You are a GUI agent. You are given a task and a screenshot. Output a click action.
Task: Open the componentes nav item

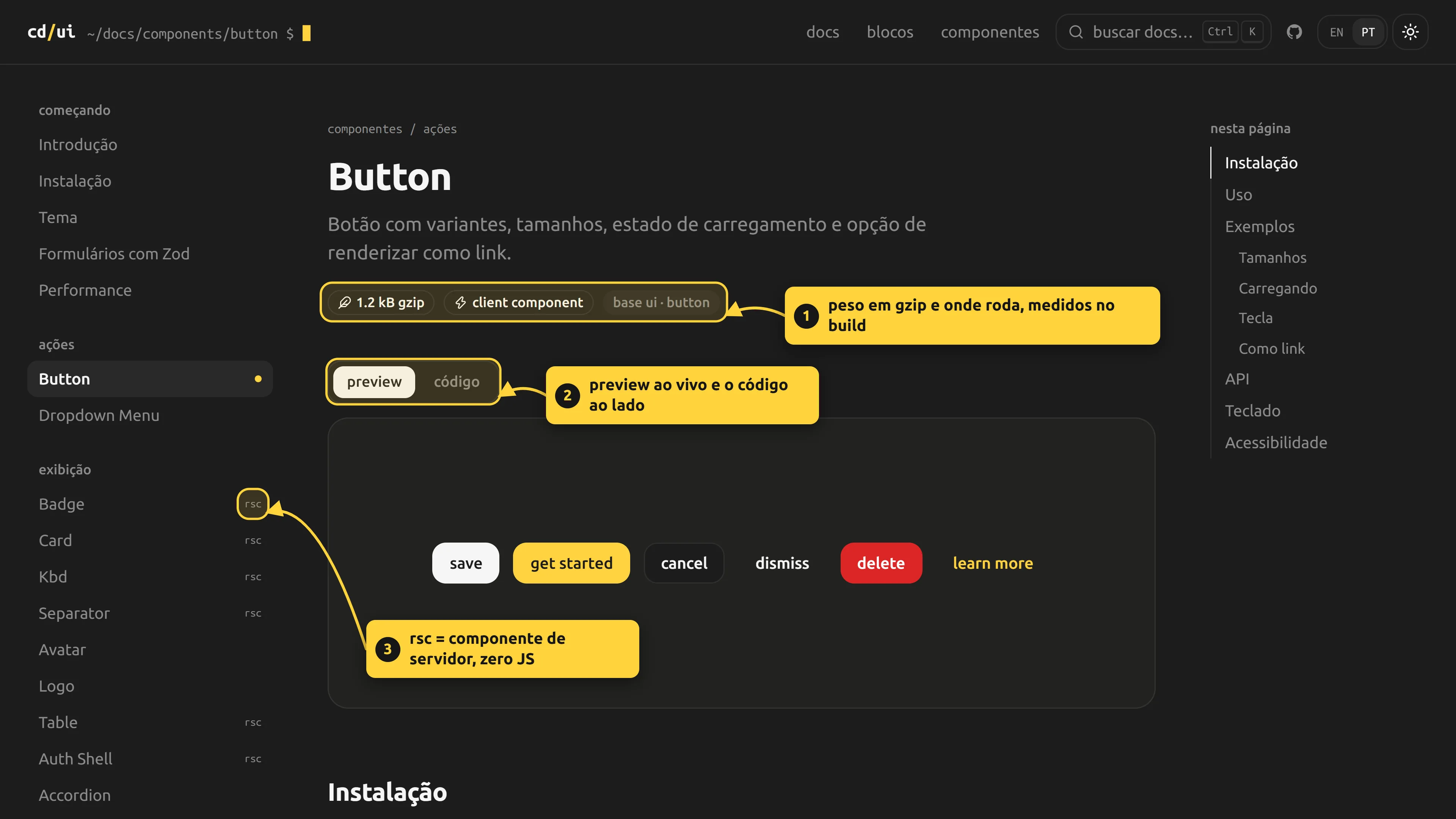[x=990, y=32]
